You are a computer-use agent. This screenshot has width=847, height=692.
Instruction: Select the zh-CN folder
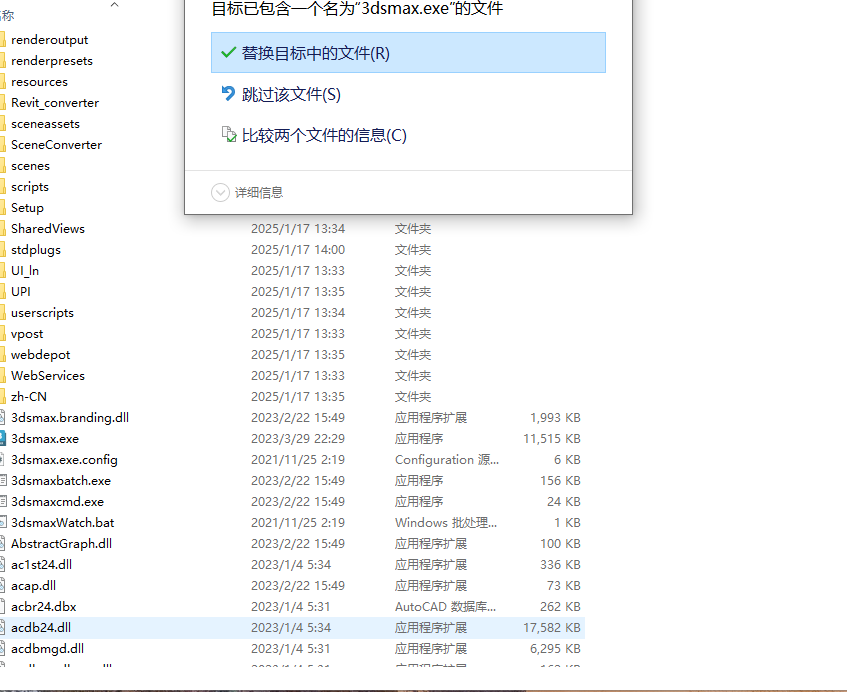[29, 397]
